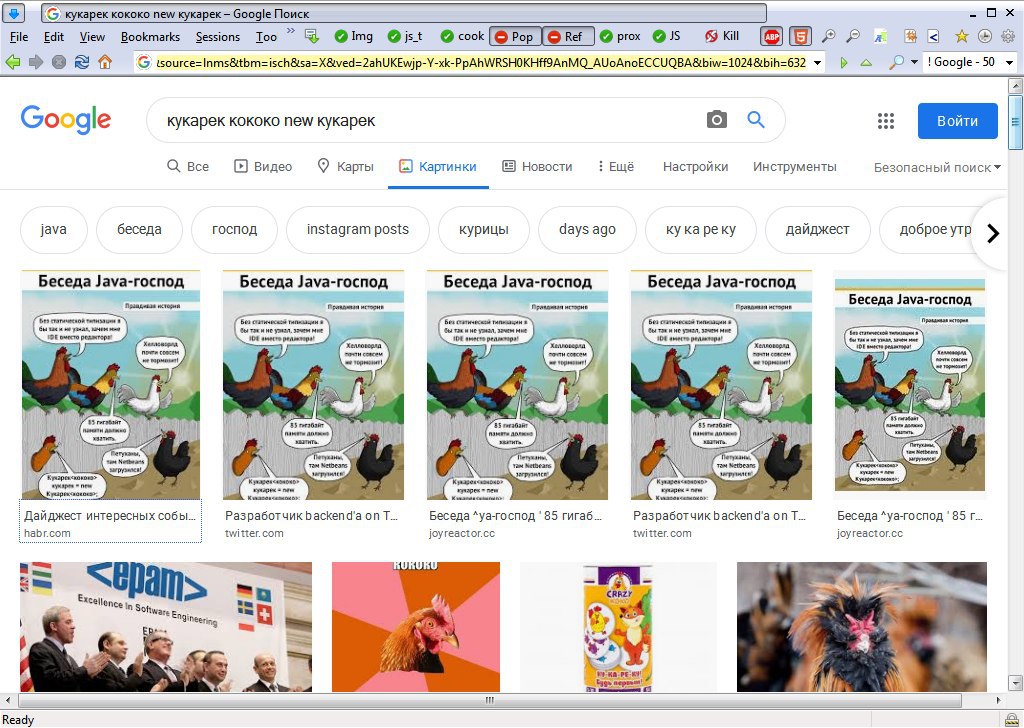Viewport: 1024px width, 728px height.
Task: Open the File menu
Action: [x=19, y=37]
